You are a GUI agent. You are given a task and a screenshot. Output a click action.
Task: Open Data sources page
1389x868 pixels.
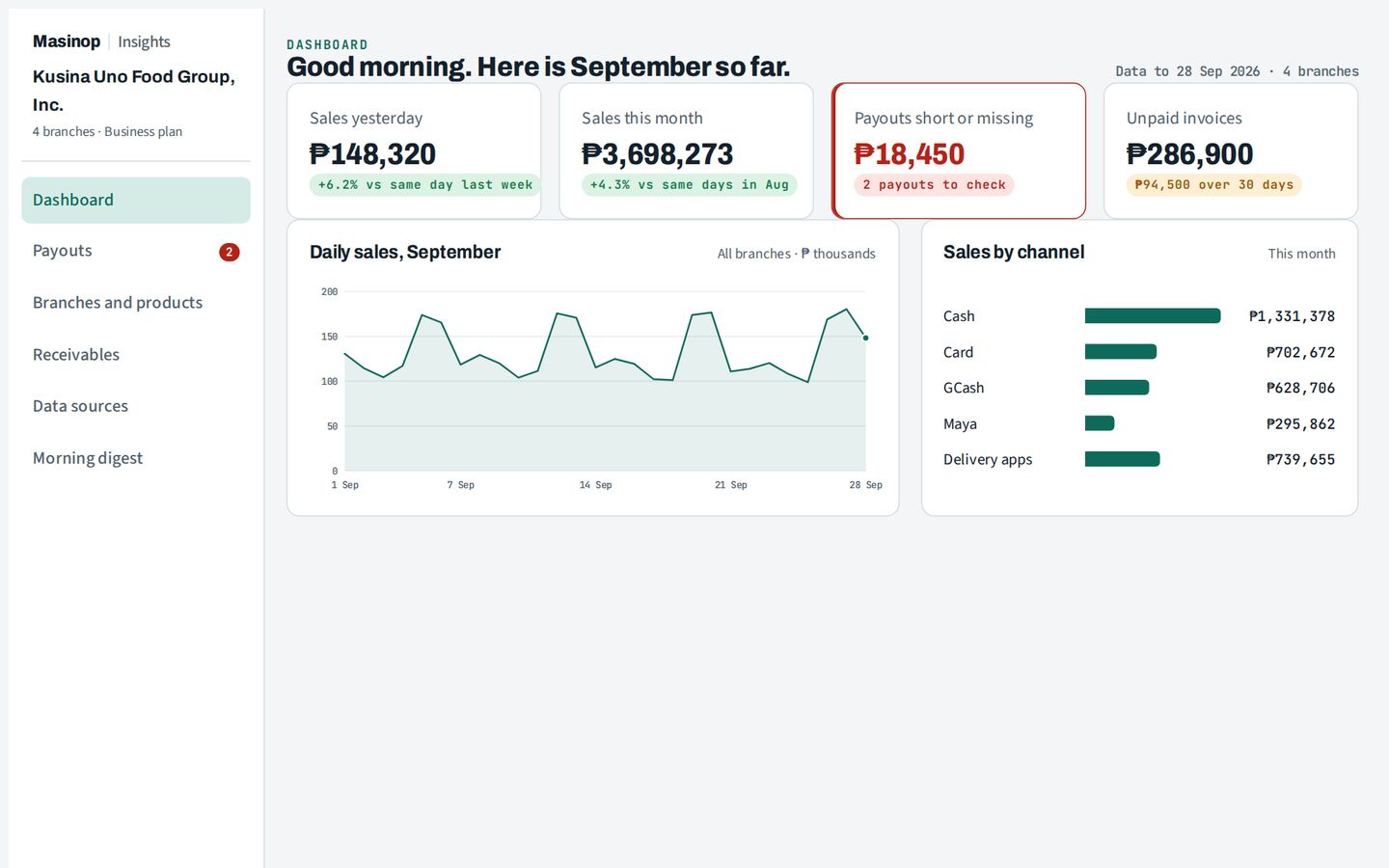click(136, 406)
